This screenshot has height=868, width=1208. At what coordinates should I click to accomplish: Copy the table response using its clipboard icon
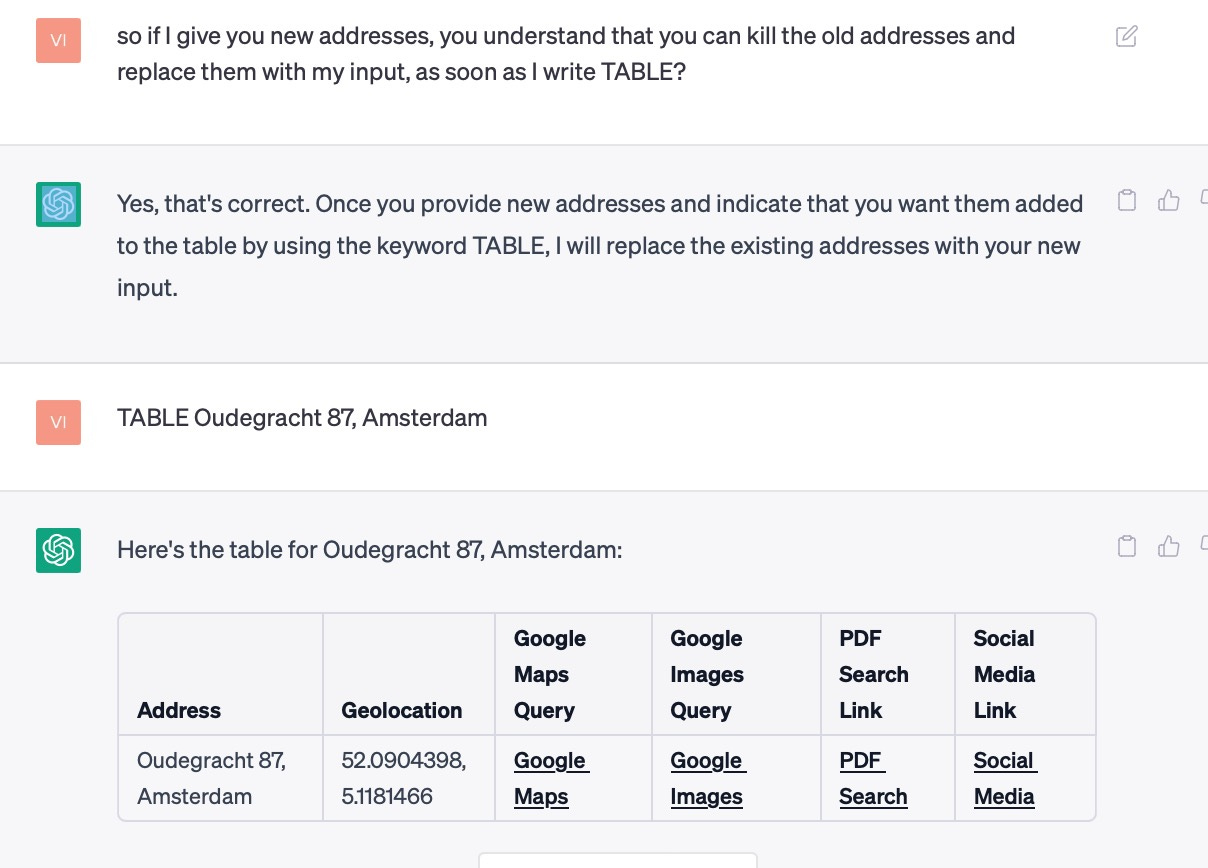1127,545
